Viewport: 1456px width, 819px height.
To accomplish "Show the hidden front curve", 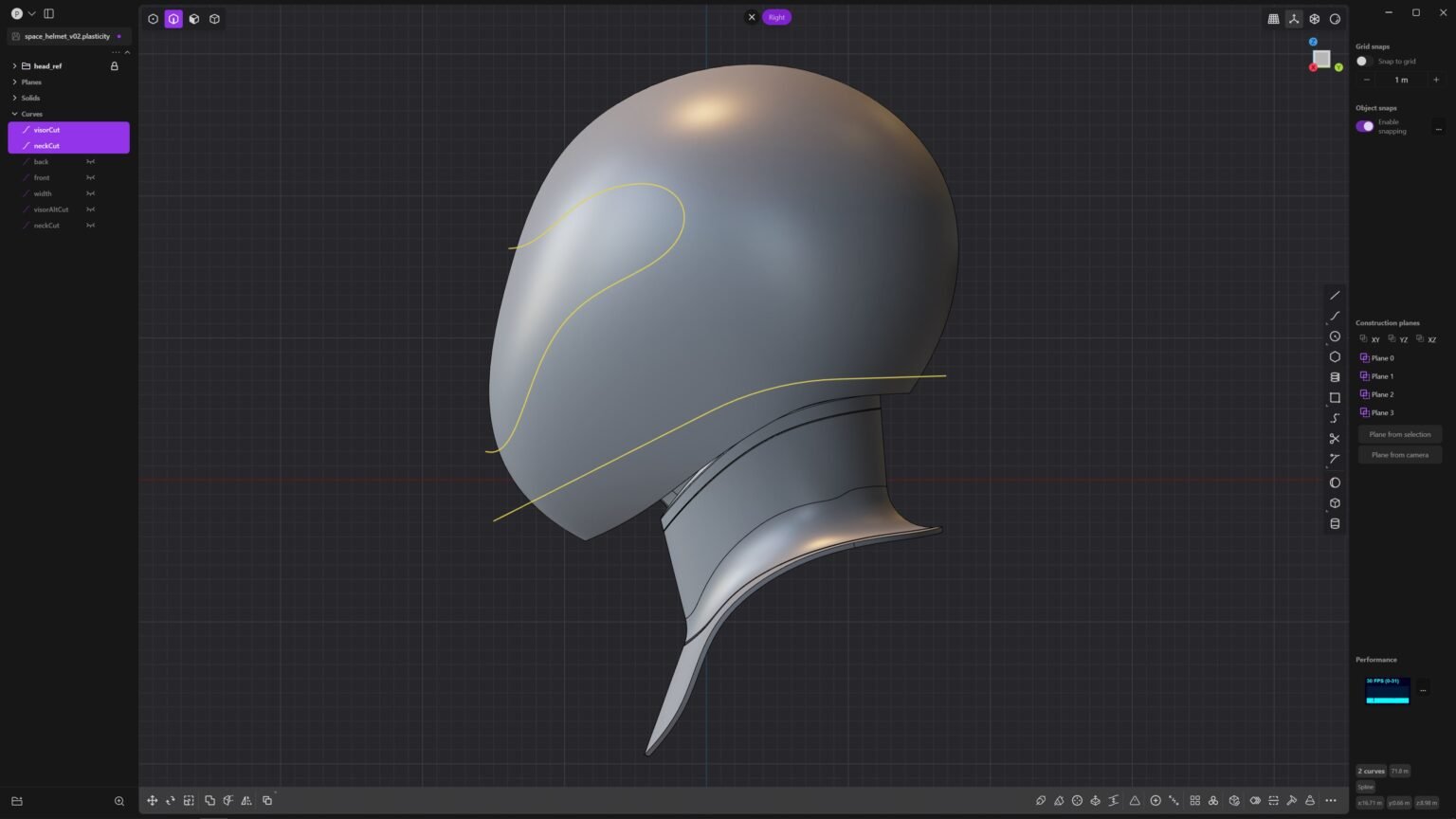I will pyautogui.click(x=91, y=178).
